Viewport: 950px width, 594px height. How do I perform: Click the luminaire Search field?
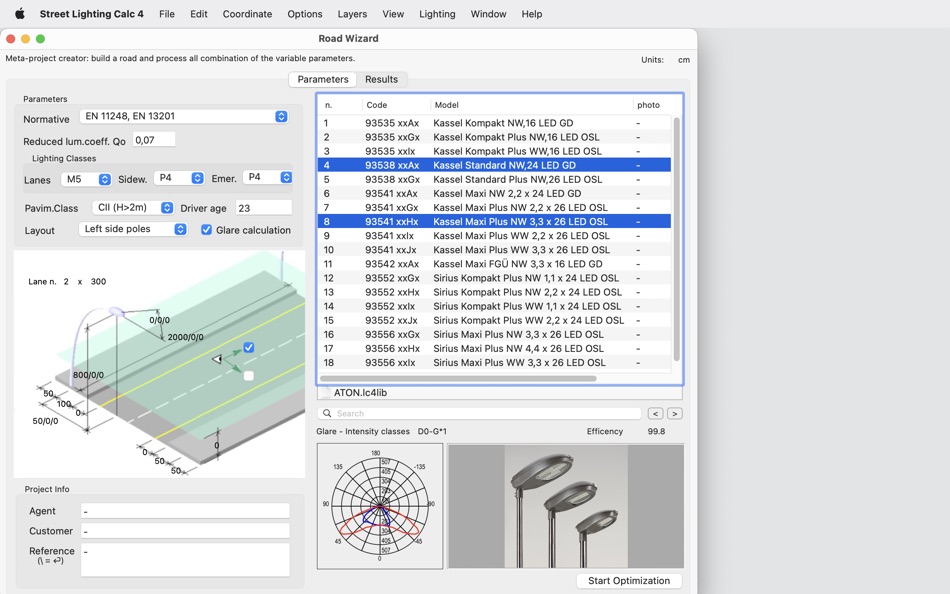point(479,413)
